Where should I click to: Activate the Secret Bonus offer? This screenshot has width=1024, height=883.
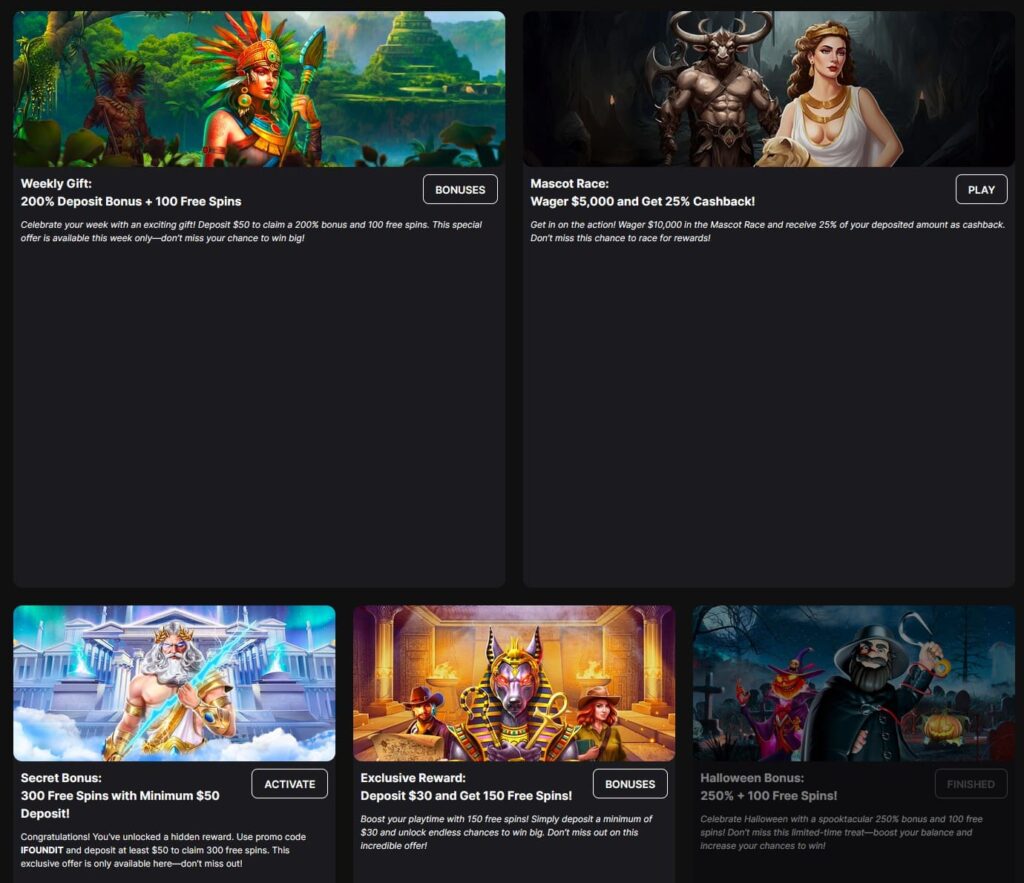(x=289, y=784)
